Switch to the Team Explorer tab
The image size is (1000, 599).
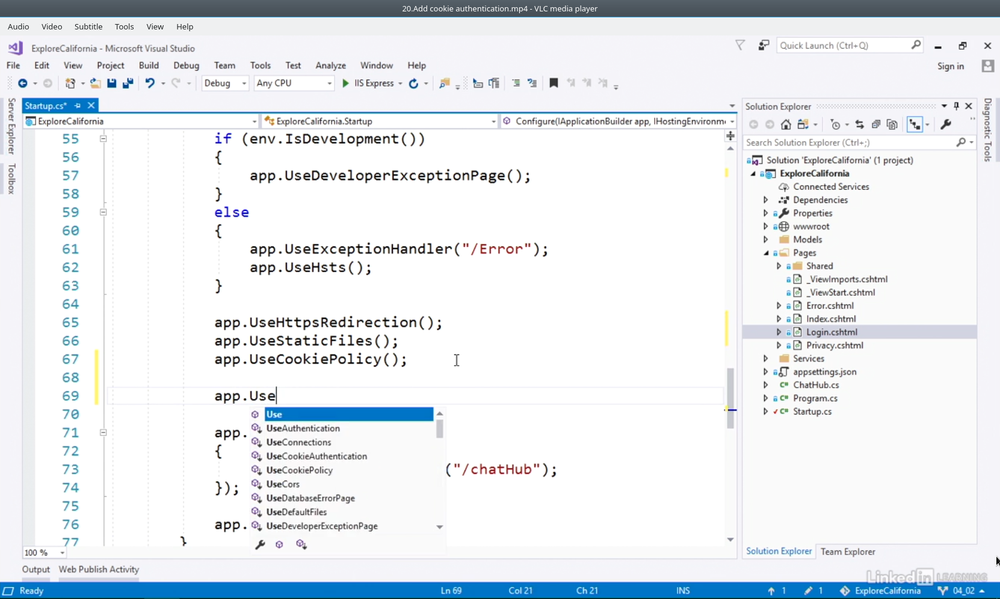coord(848,552)
